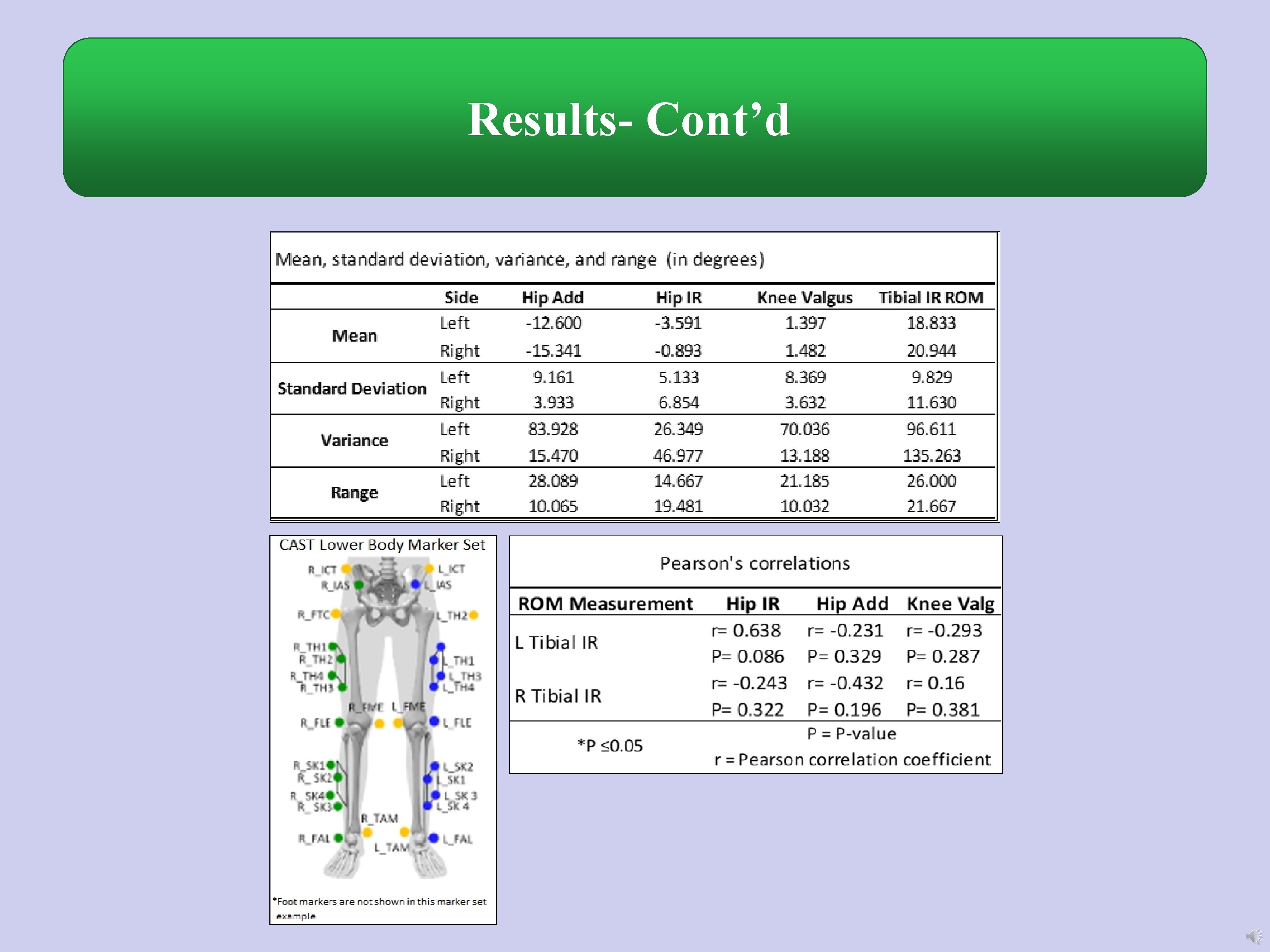Viewport: 1270px width, 952px height.
Task: Click the yellow R_ICT marker dot
Action: (346, 569)
